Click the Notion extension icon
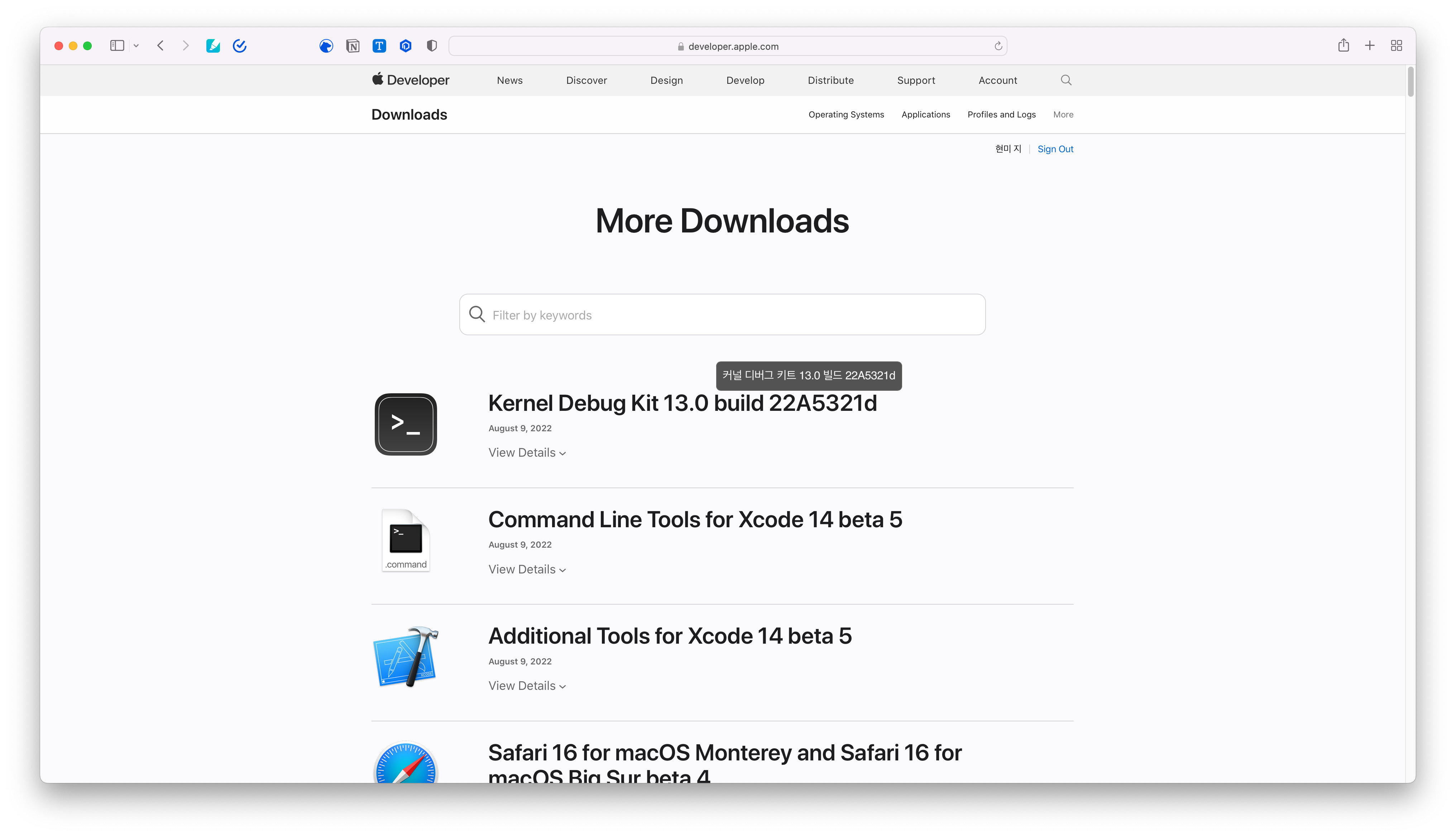This screenshot has width=1456, height=836. (x=353, y=46)
